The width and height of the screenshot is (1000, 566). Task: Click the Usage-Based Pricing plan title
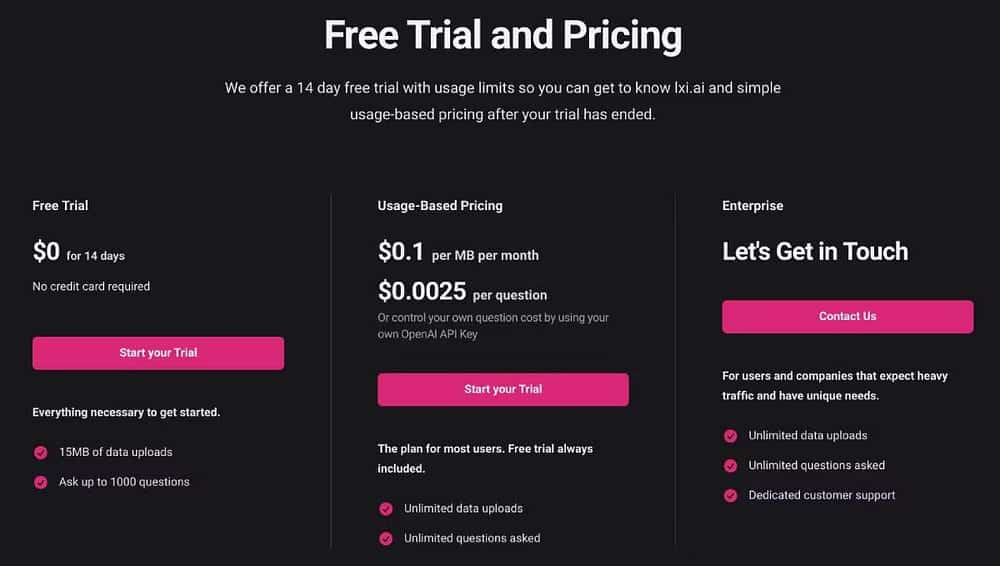[x=440, y=205]
